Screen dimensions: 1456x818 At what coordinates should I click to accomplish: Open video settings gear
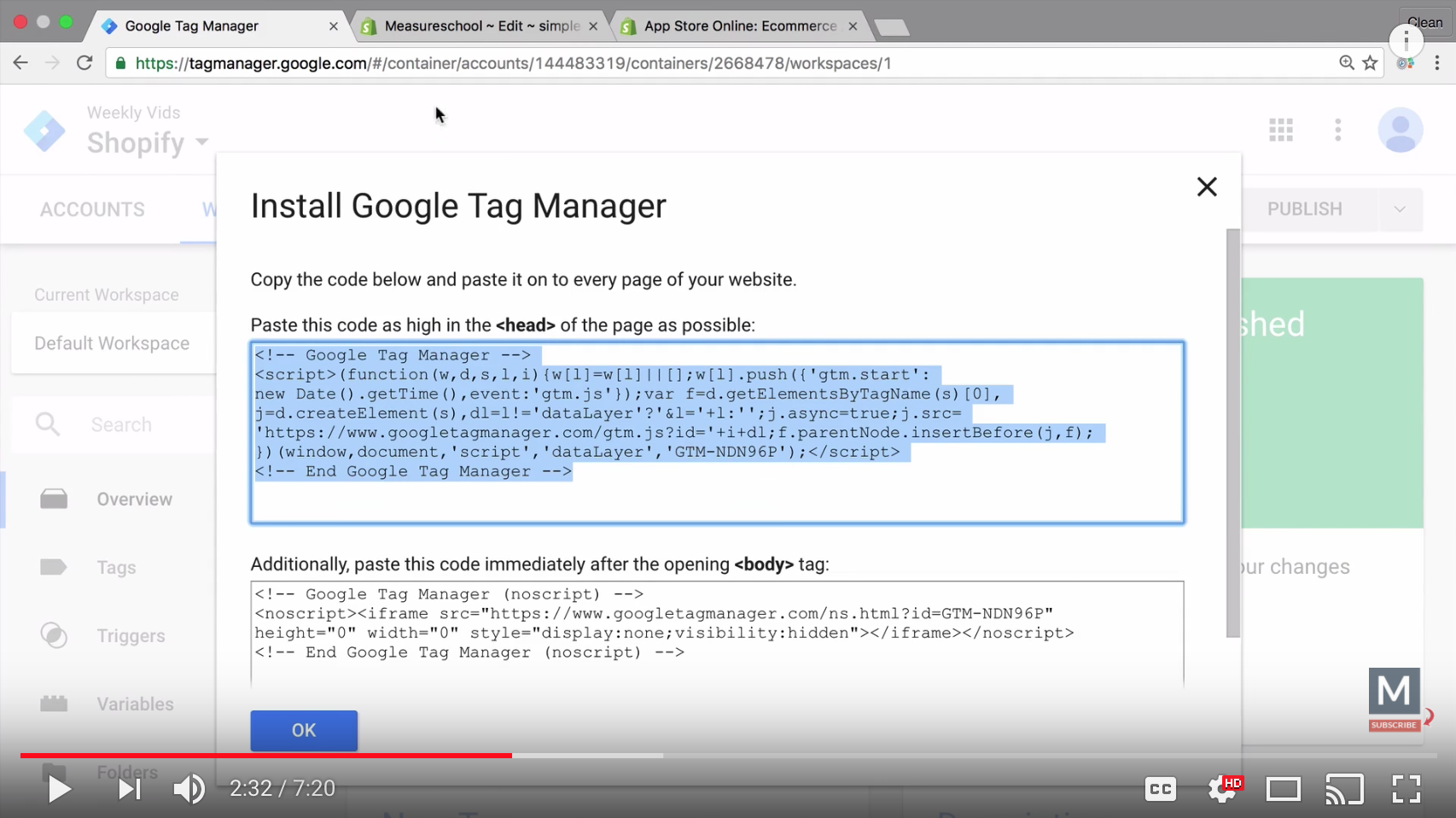click(x=1223, y=789)
